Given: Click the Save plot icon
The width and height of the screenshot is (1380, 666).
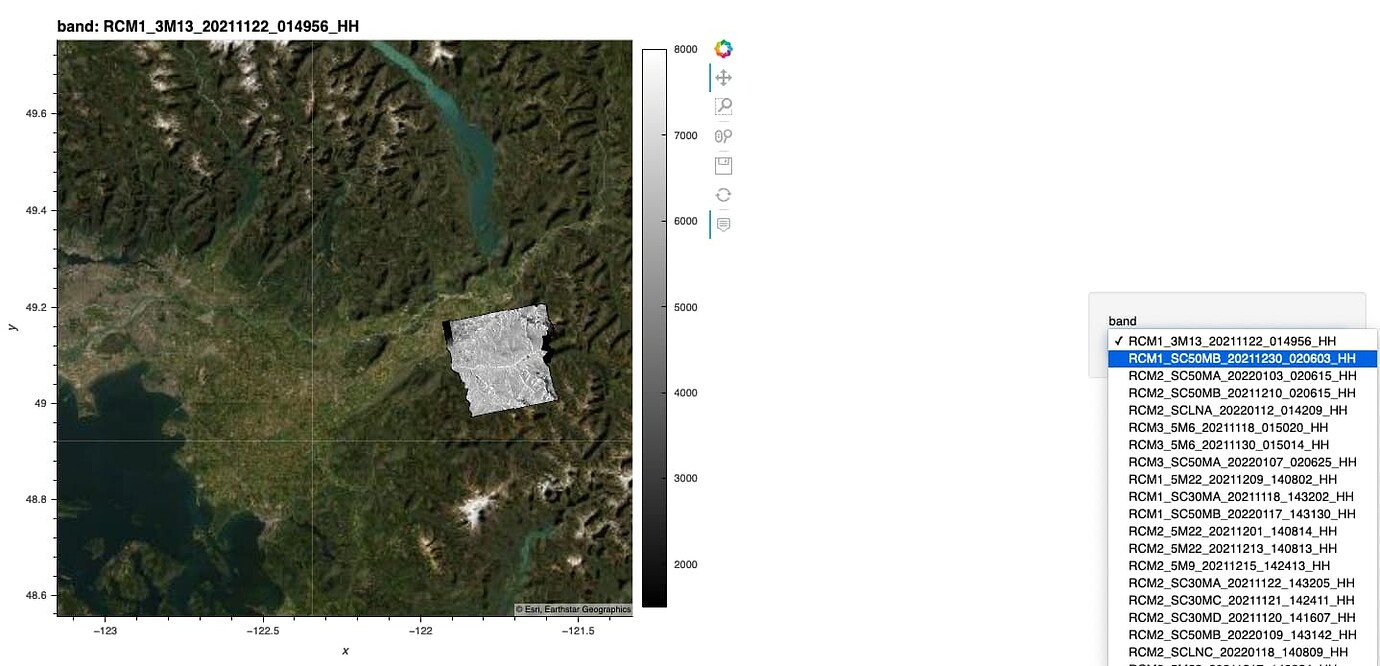Looking at the screenshot, I should tap(723, 165).
